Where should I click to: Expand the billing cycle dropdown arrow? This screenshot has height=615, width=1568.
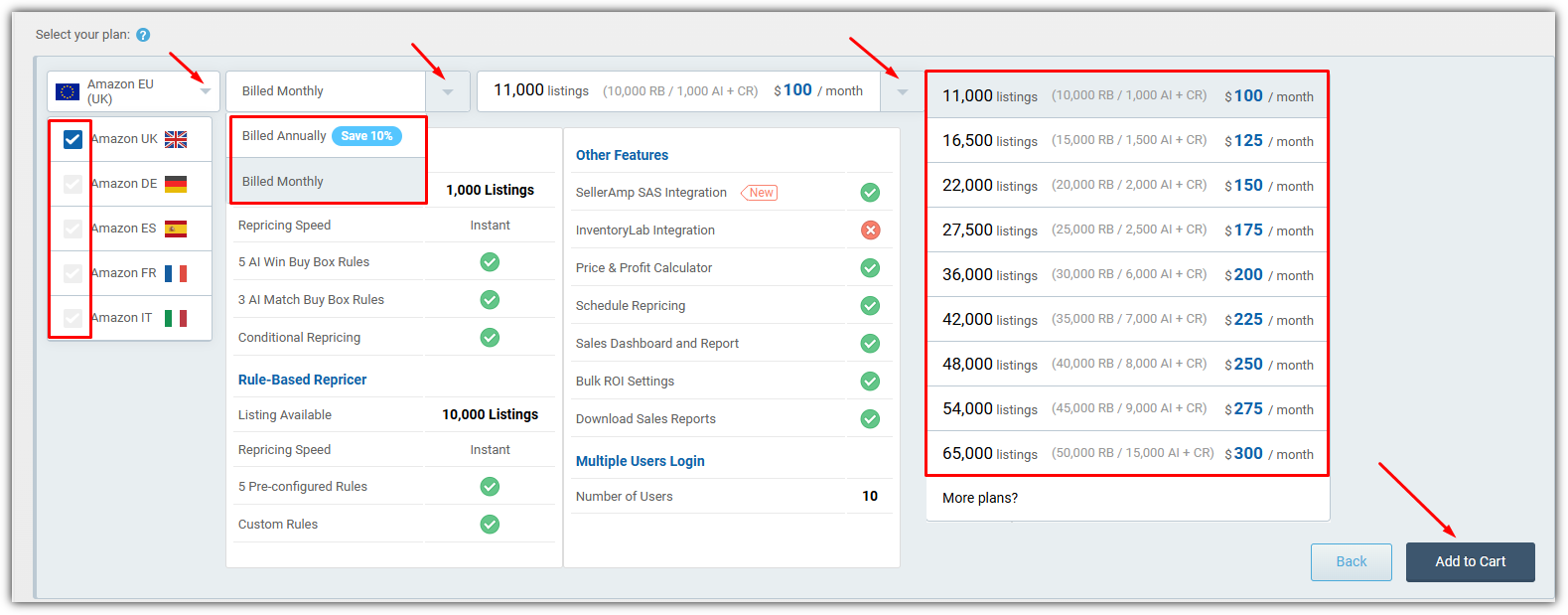(x=448, y=91)
